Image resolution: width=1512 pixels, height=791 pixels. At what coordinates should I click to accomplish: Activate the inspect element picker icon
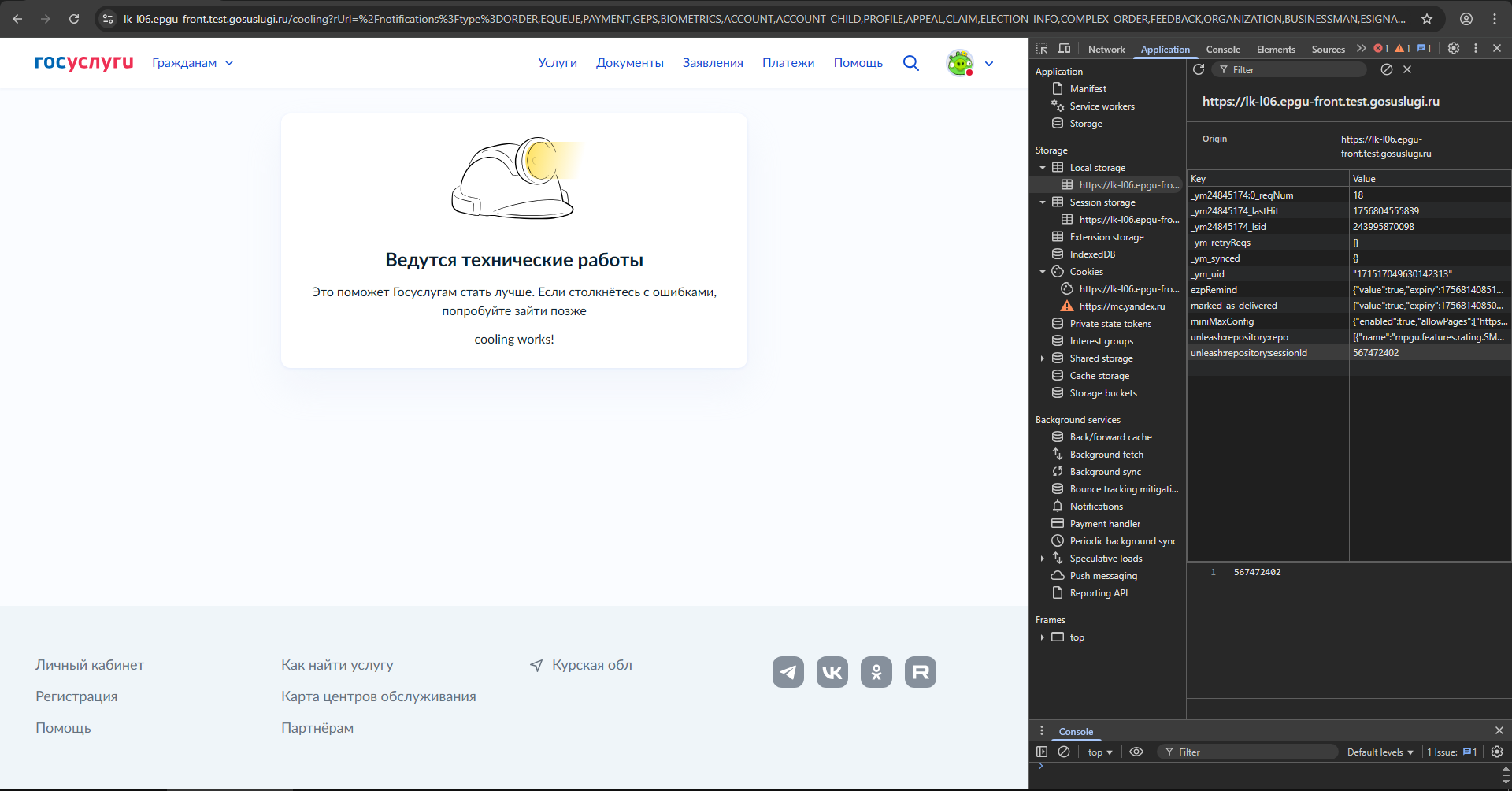(1042, 49)
